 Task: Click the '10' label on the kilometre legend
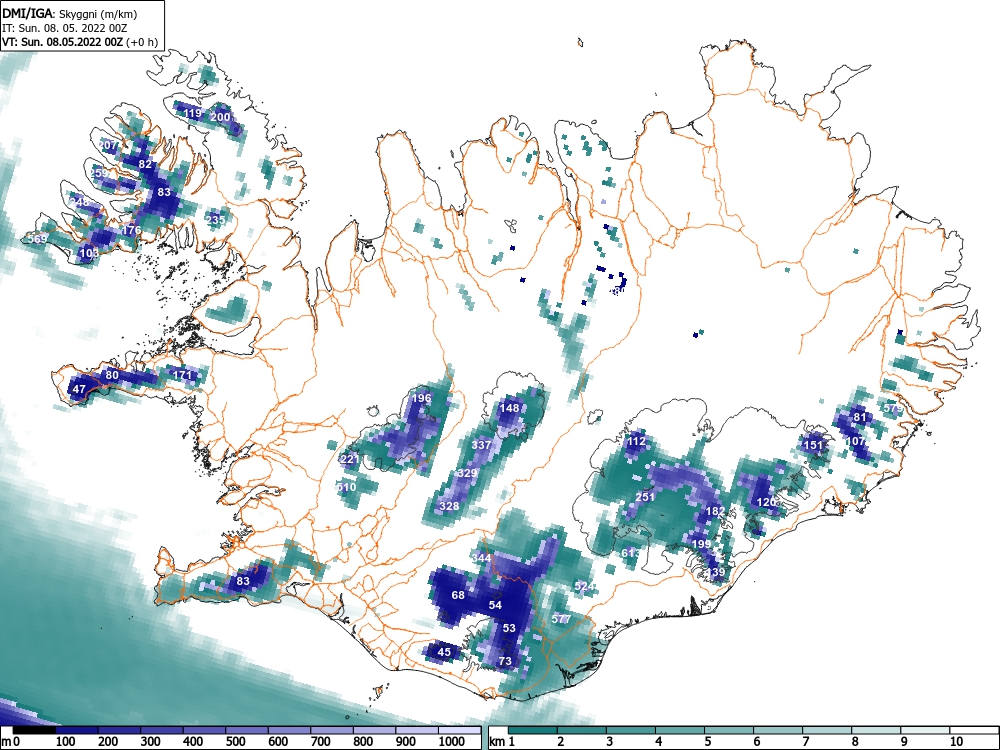(x=956, y=742)
